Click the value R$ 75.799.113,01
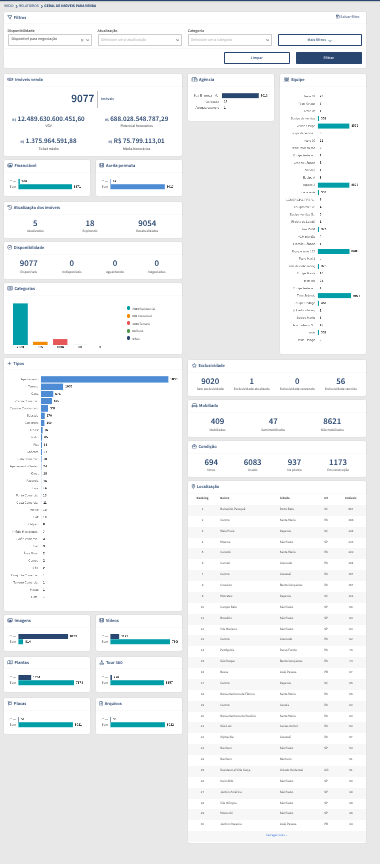Image resolution: width=380 pixels, height=864 pixels. click(x=139, y=141)
